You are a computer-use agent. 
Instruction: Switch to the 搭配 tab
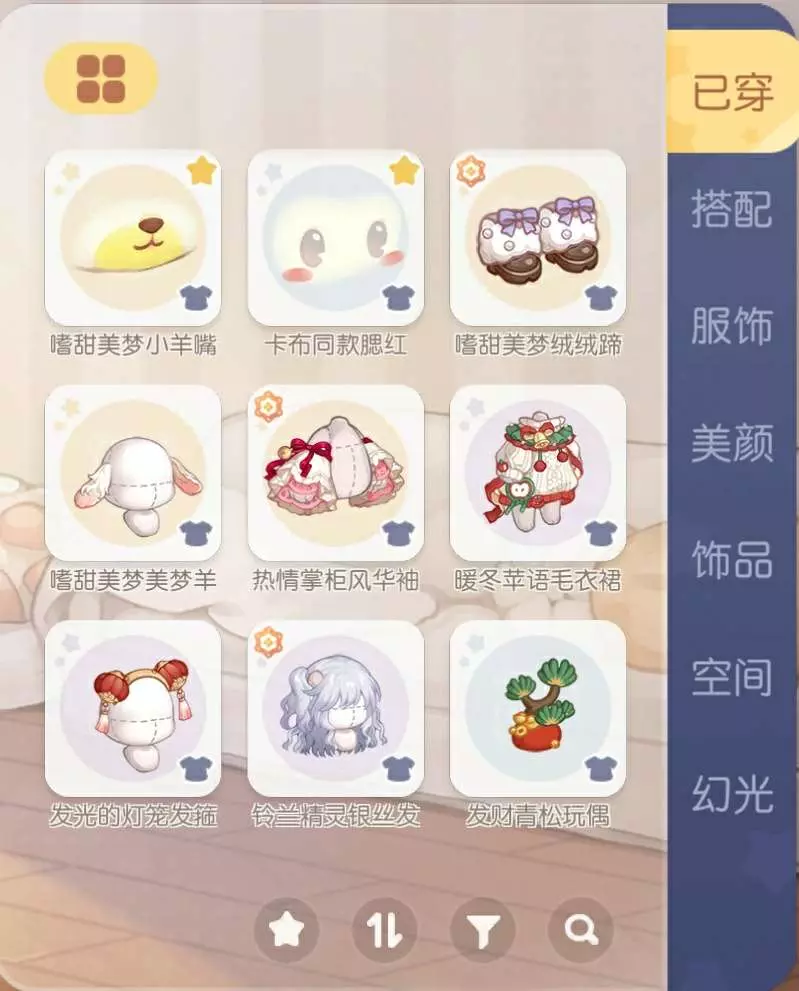pos(732,209)
